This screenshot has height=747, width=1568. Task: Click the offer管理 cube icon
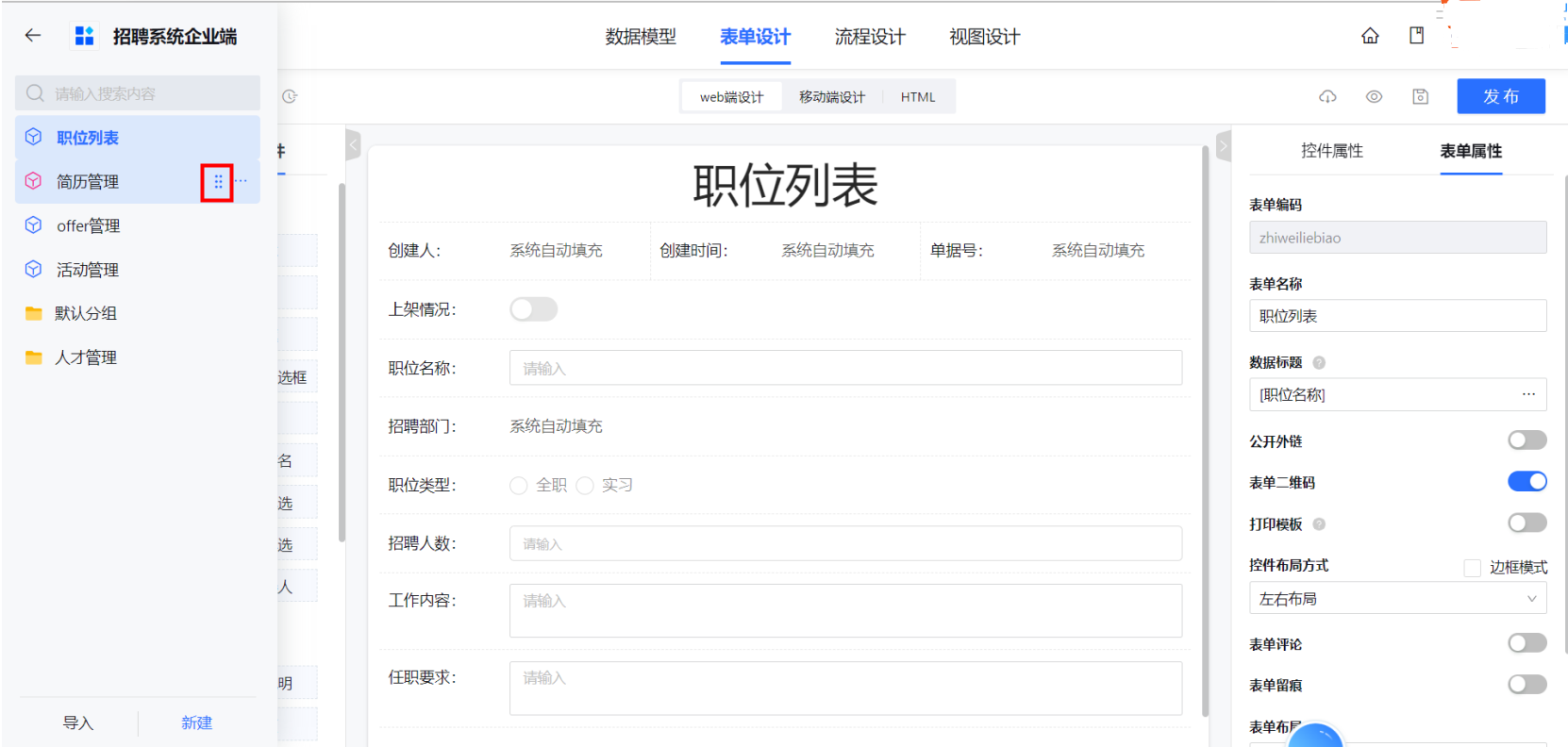[33, 224]
